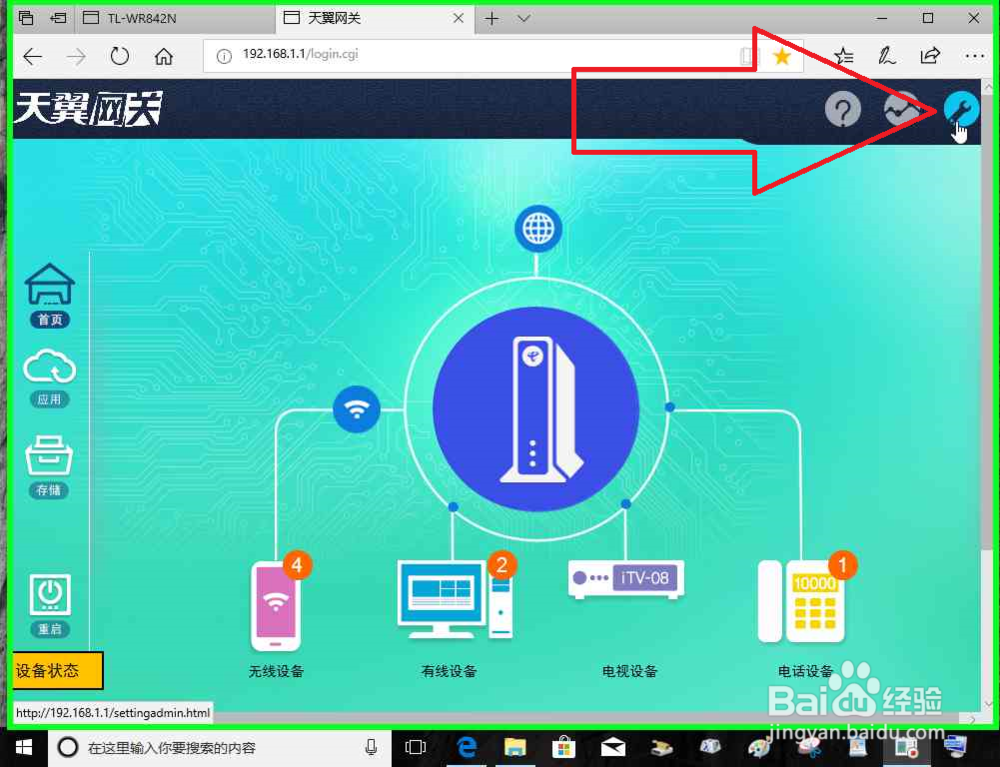The height and width of the screenshot is (767, 1000).
Task: Open Microsoft Store from taskbar
Action: pos(563,747)
